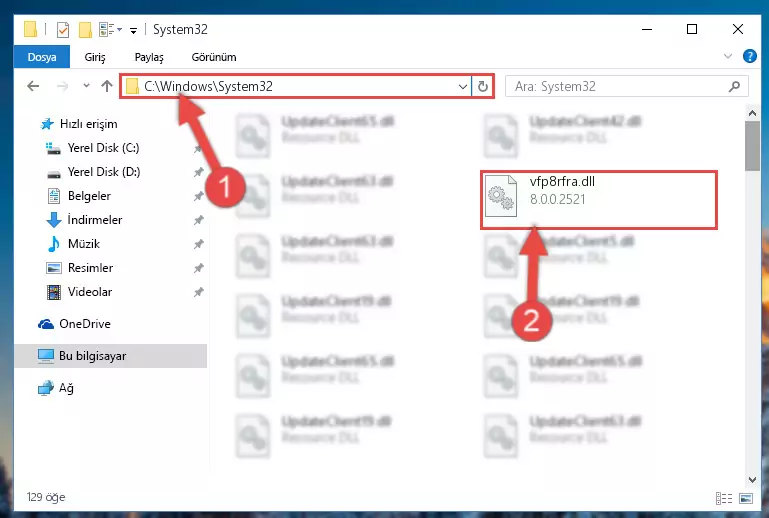Image resolution: width=769 pixels, height=518 pixels.
Task: Click the scroll up arrow of the file list
Action: 752,113
